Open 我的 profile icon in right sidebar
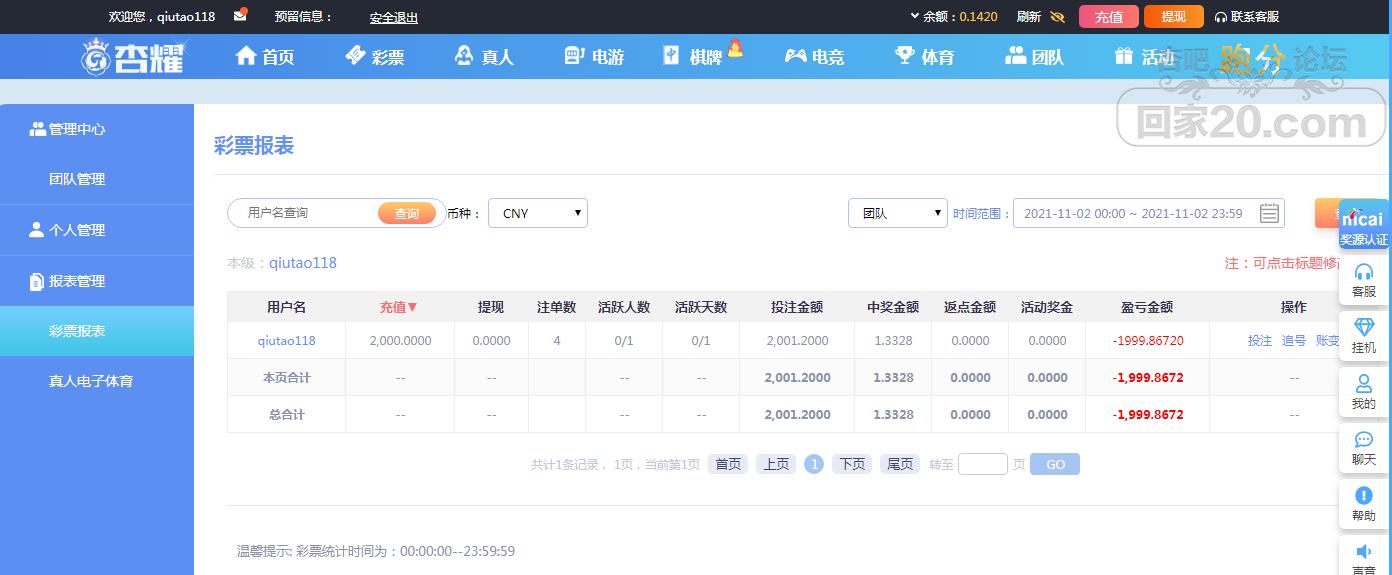1392x575 pixels. click(1363, 392)
